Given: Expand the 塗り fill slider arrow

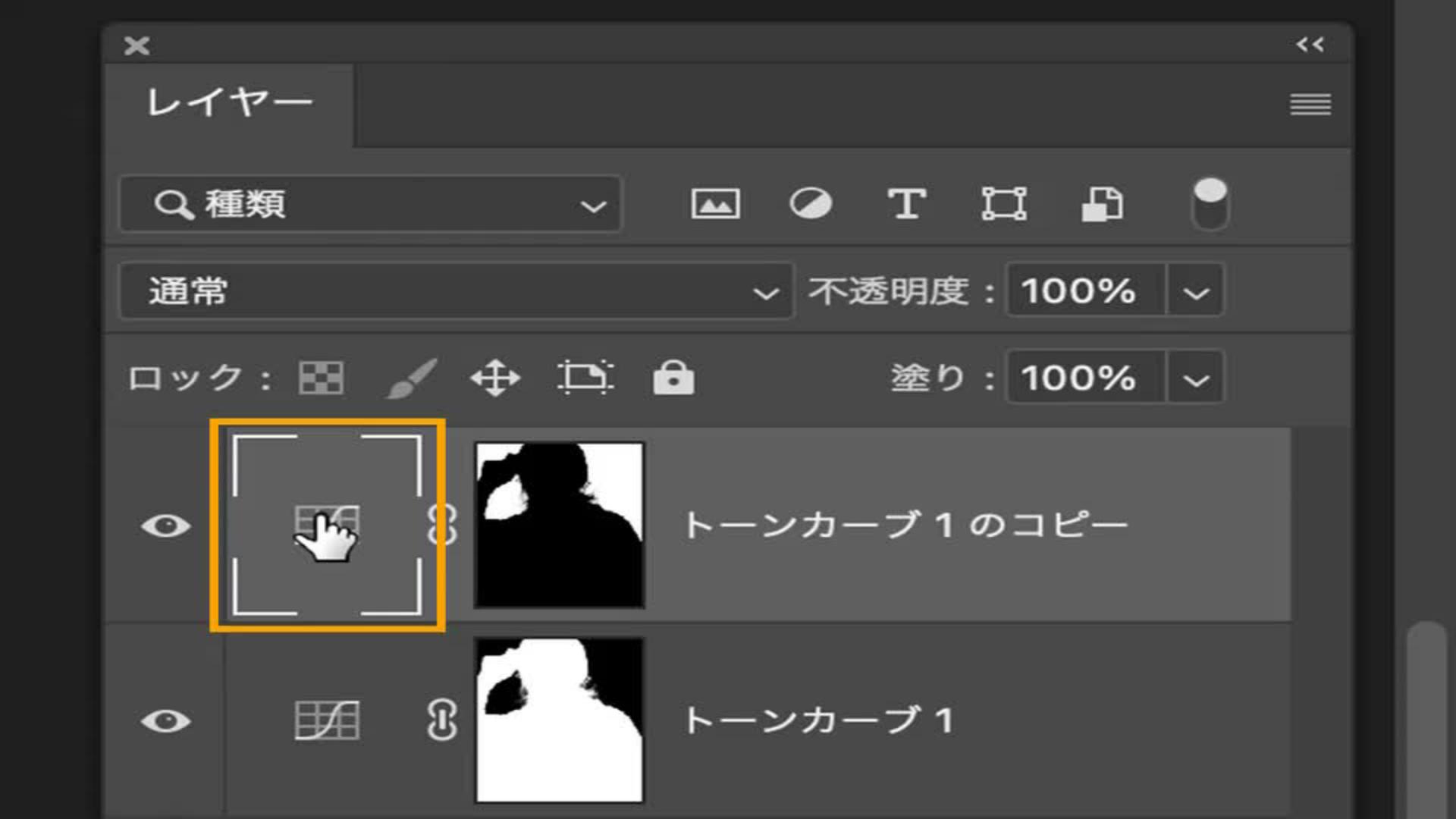Looking at the screenshot, I should 1196,378.
